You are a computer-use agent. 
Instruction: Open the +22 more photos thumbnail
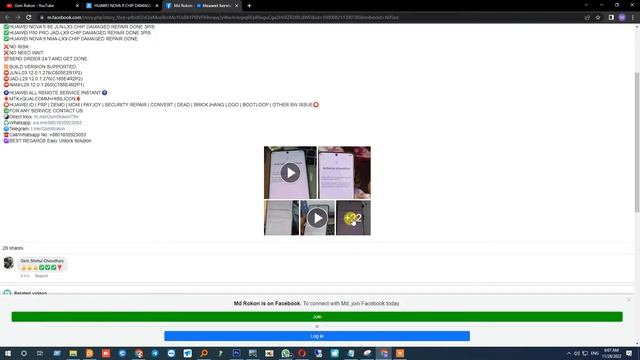click(x=353, y=218)
